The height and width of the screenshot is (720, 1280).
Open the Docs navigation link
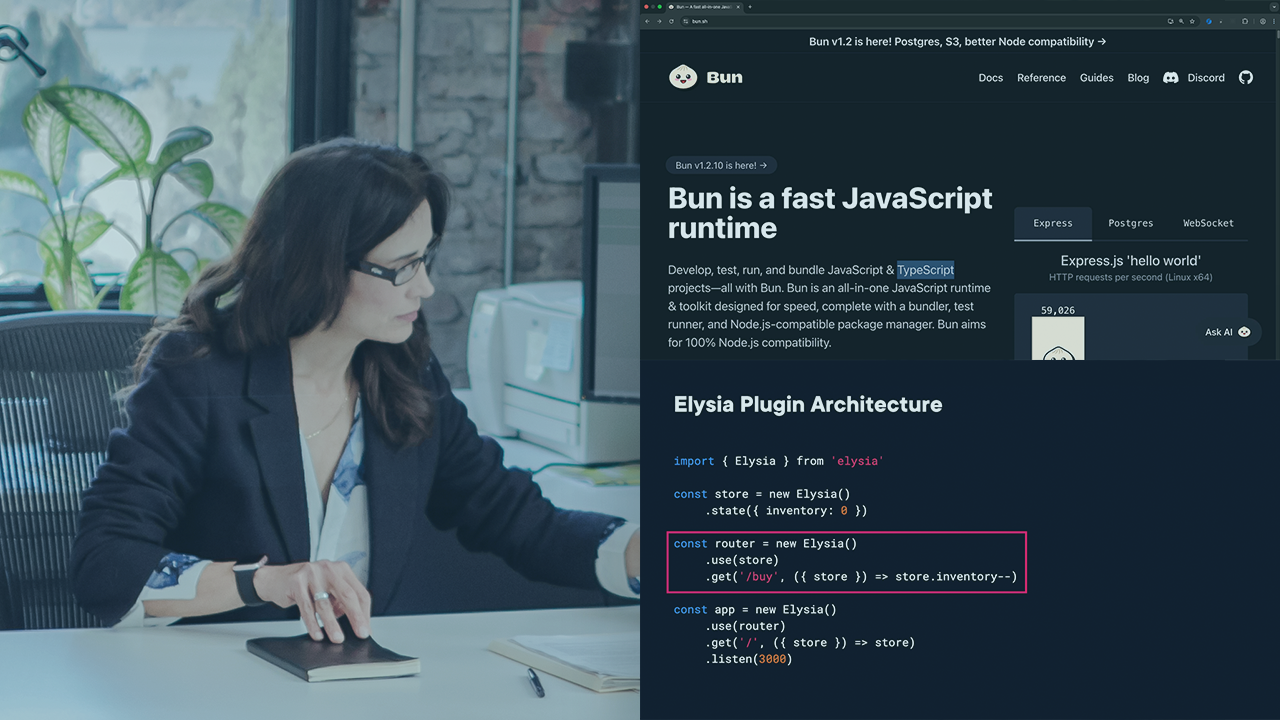(x=990, y=78)
